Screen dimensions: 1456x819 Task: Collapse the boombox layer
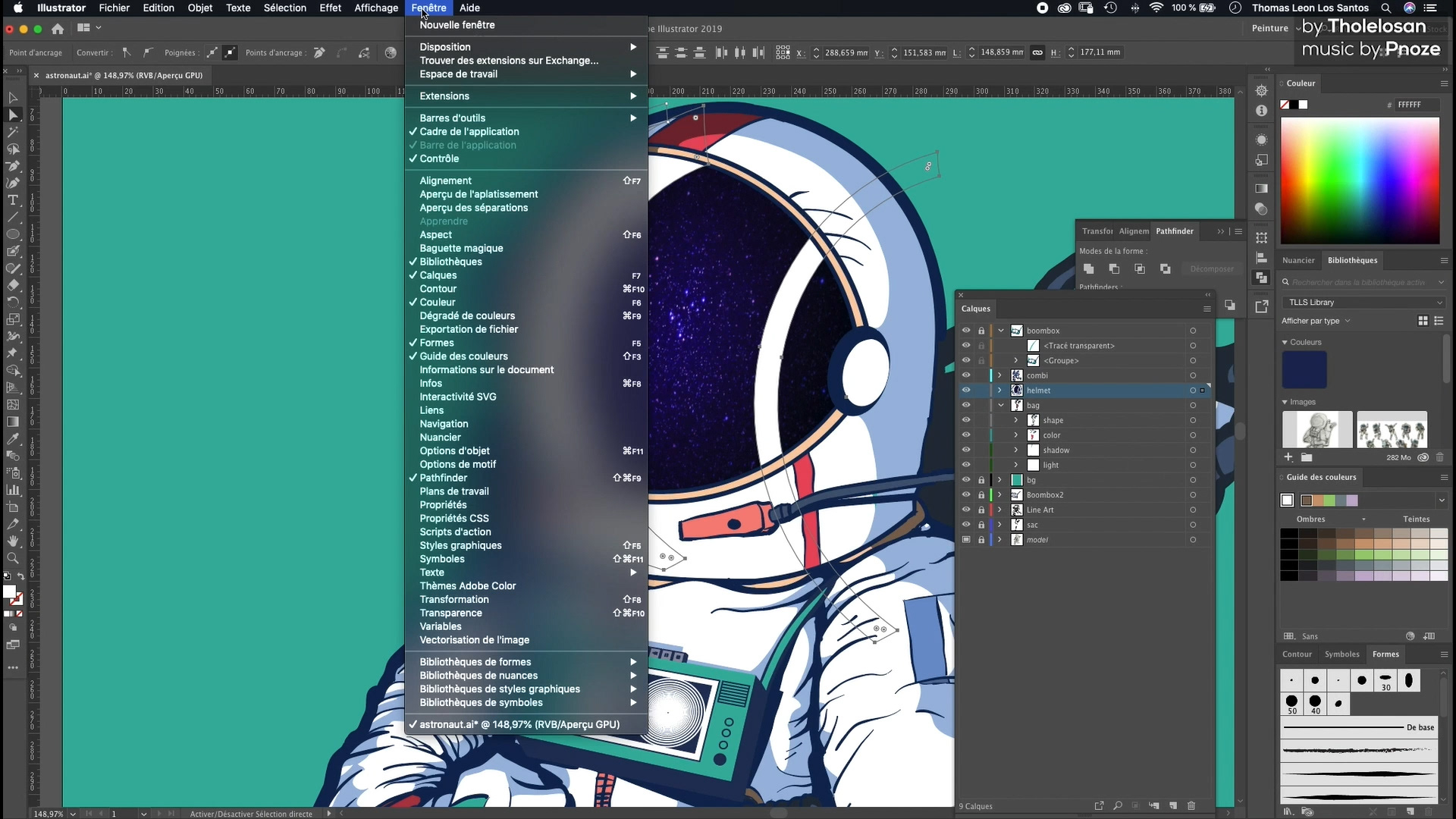pyautogui.click(x=1001, y=331)
